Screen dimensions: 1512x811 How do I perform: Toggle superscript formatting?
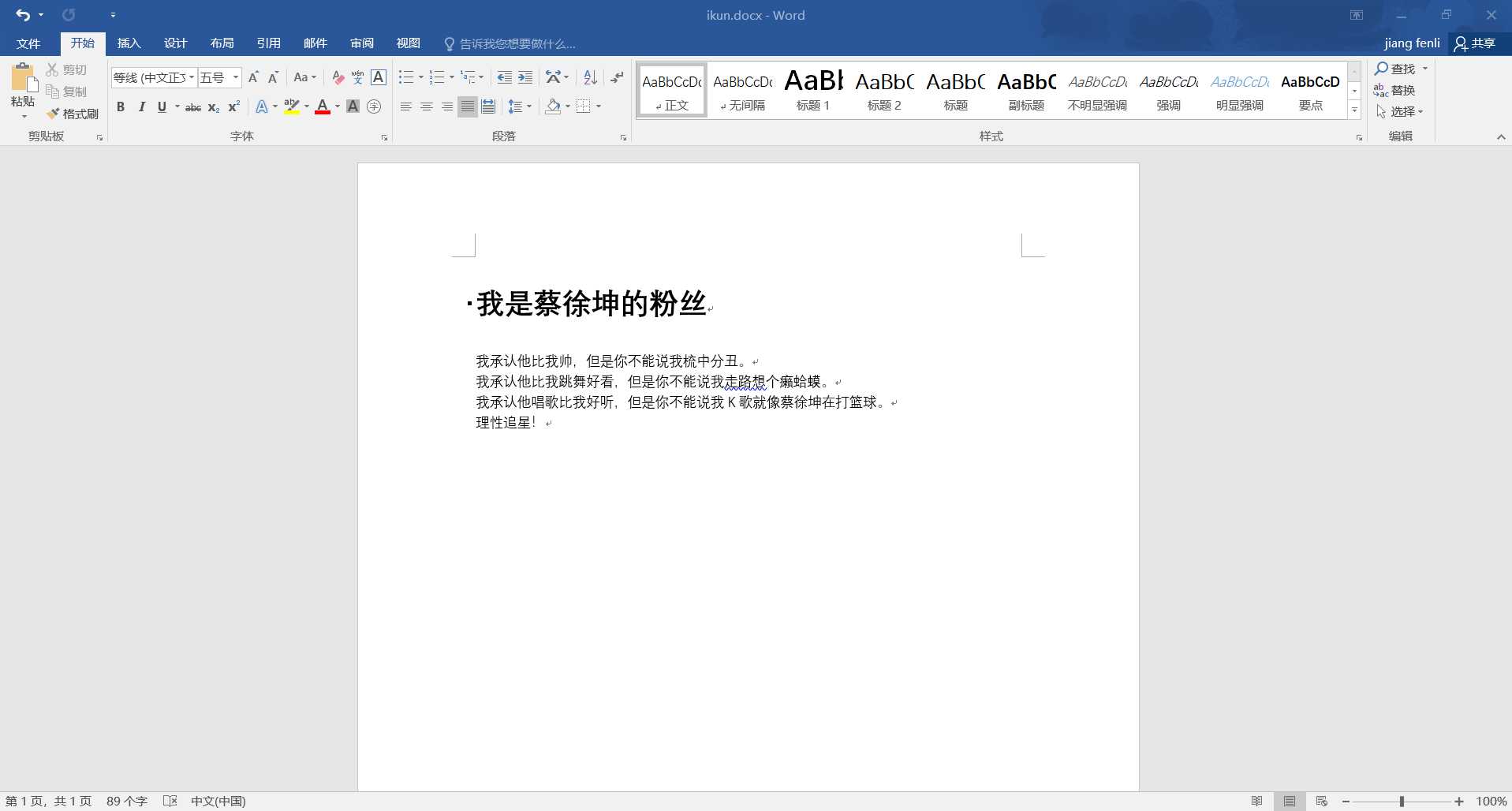point(234,107)
